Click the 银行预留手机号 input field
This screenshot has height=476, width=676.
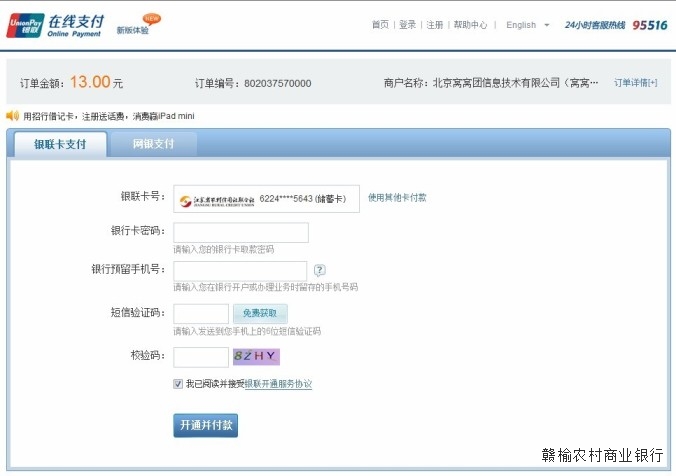(240, 271)
